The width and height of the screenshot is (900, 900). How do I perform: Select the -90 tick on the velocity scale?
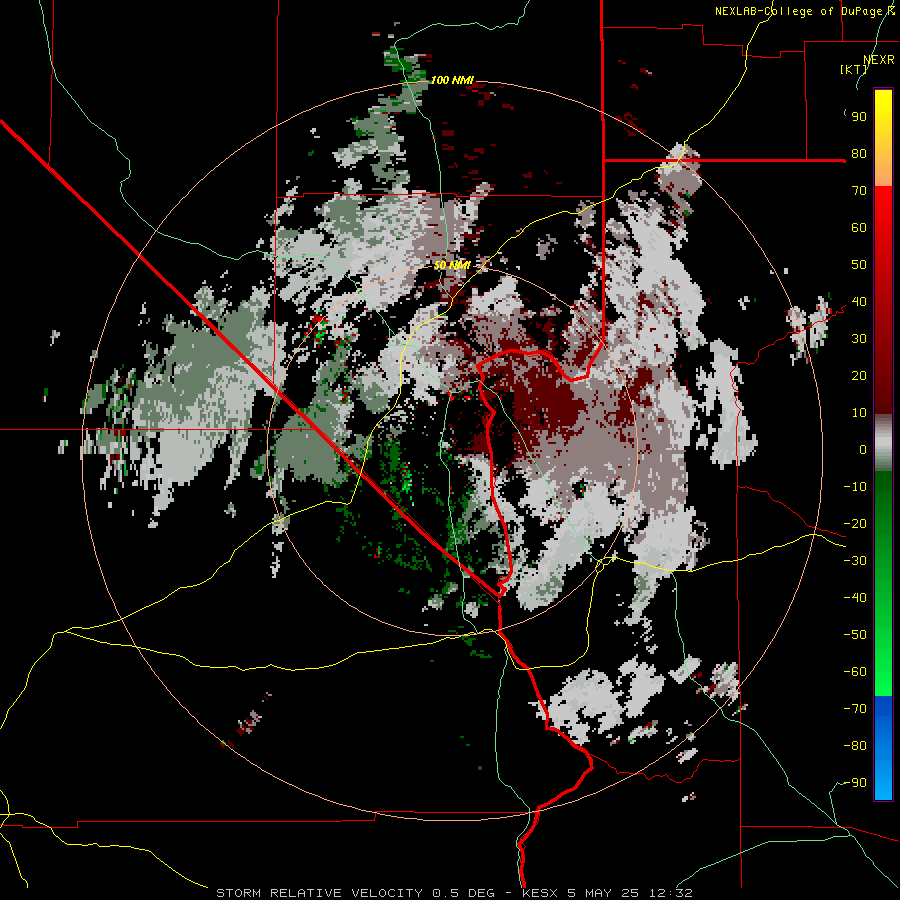coord(855,783)
